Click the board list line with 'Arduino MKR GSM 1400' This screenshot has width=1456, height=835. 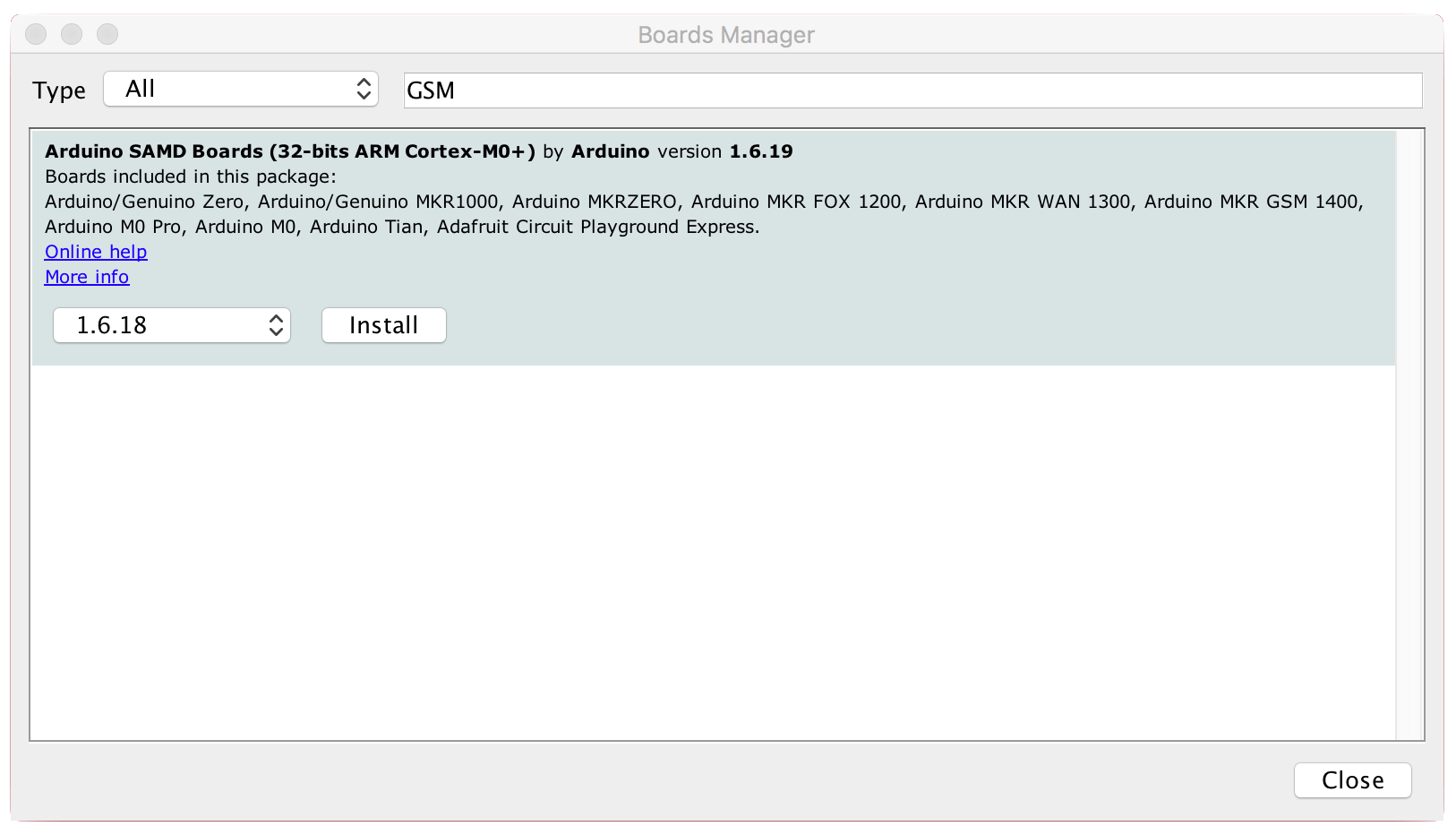coord(704,202)
